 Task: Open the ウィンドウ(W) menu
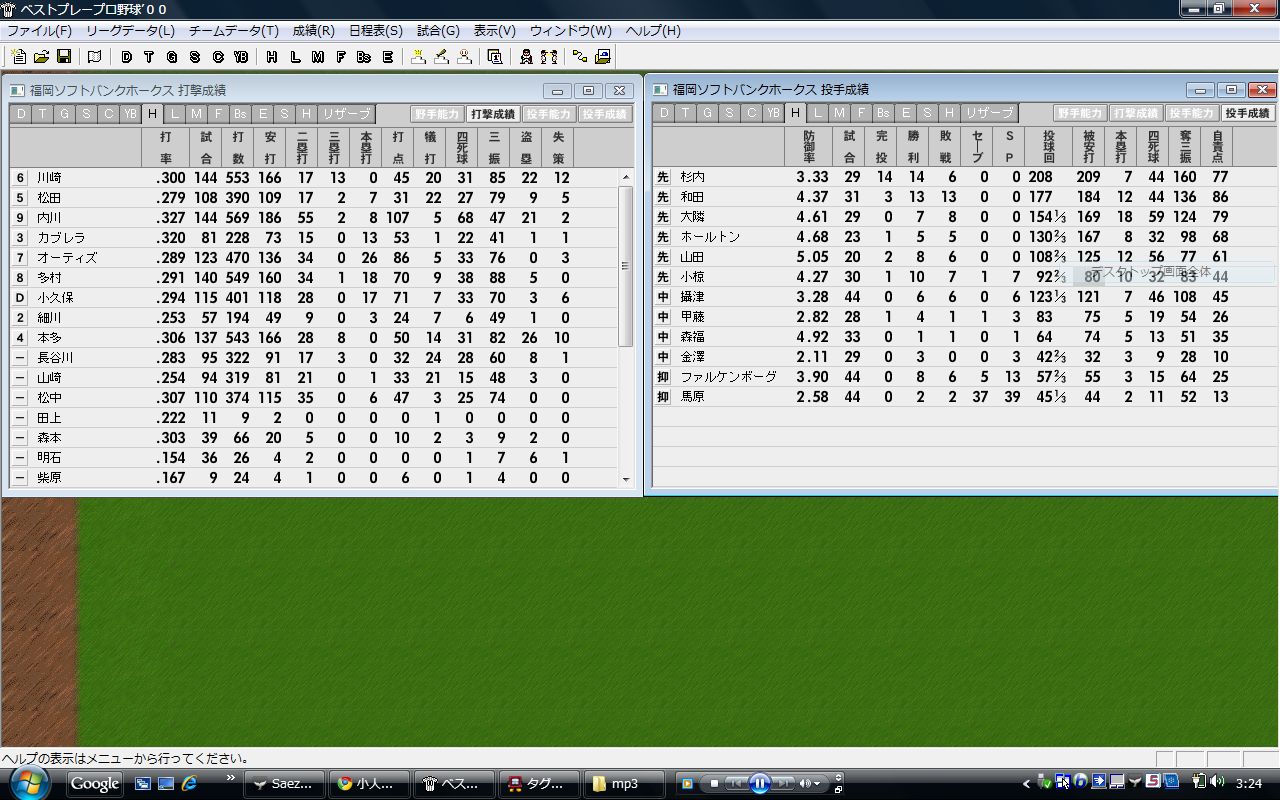click(571, 31)
